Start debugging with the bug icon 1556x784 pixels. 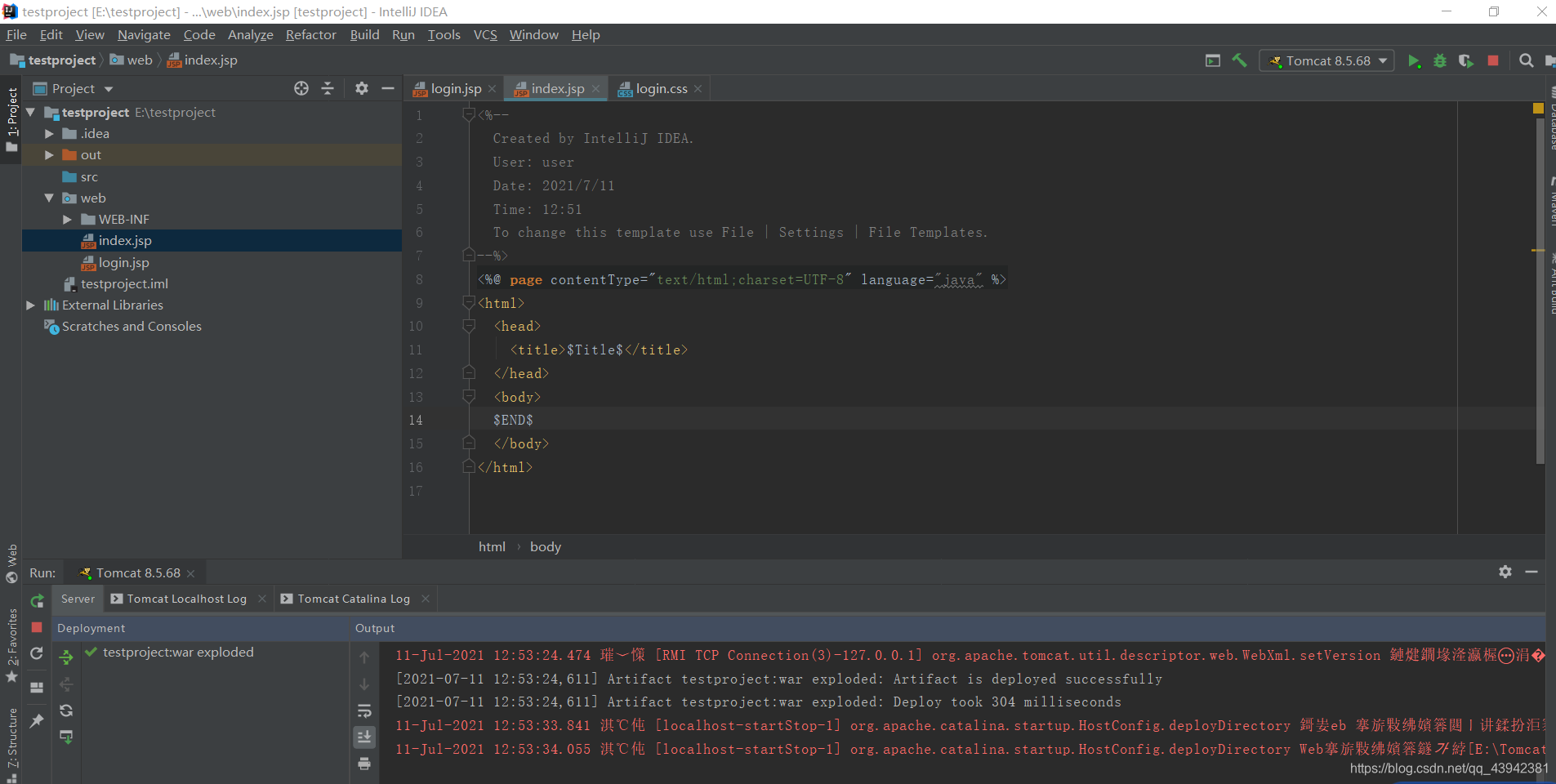[1440, 61]
